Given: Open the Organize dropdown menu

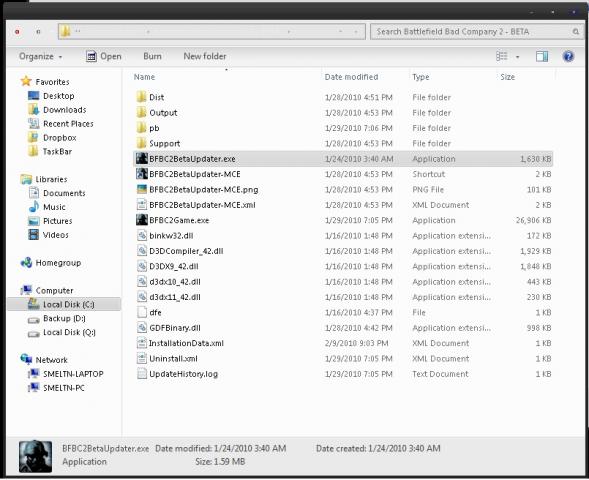Looking at the screenshot, I should 41,56.
